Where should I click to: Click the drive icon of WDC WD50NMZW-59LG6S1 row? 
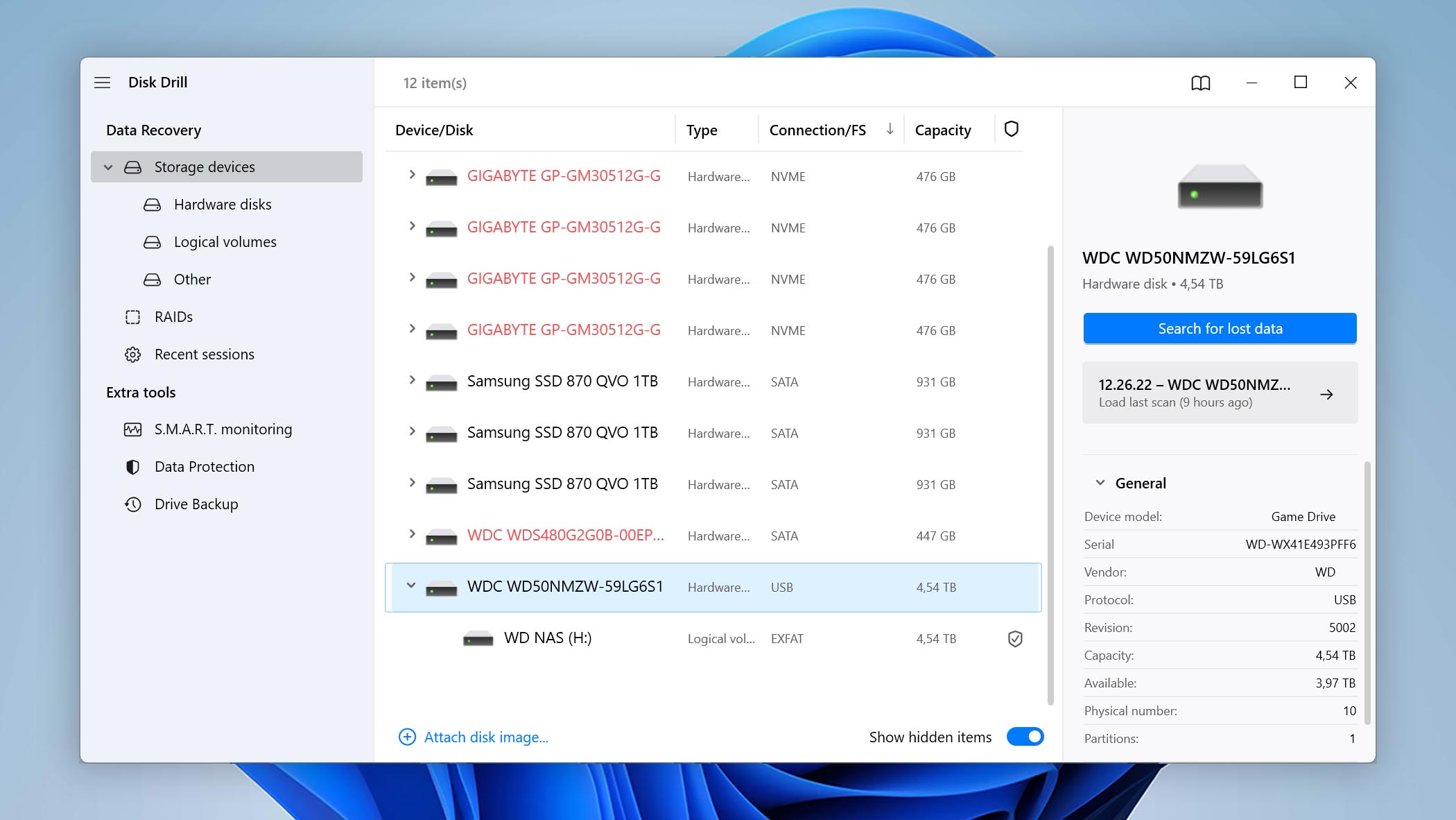pyautogui.click(x=441, y=588)
